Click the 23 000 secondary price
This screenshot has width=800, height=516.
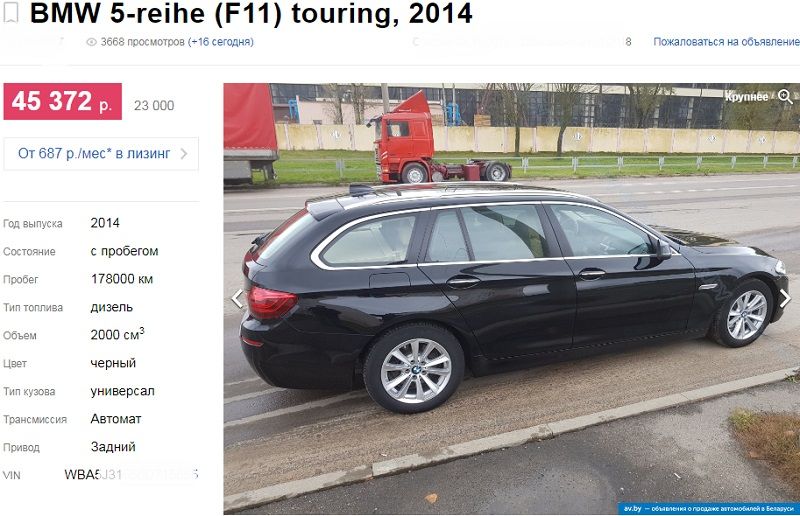154,106
